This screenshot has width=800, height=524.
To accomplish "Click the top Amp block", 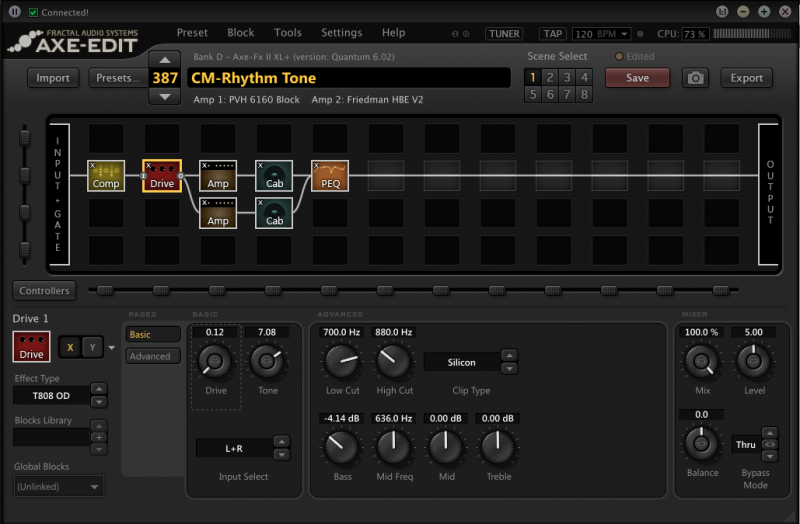I will pyautogui.click(x=218, y=176).
